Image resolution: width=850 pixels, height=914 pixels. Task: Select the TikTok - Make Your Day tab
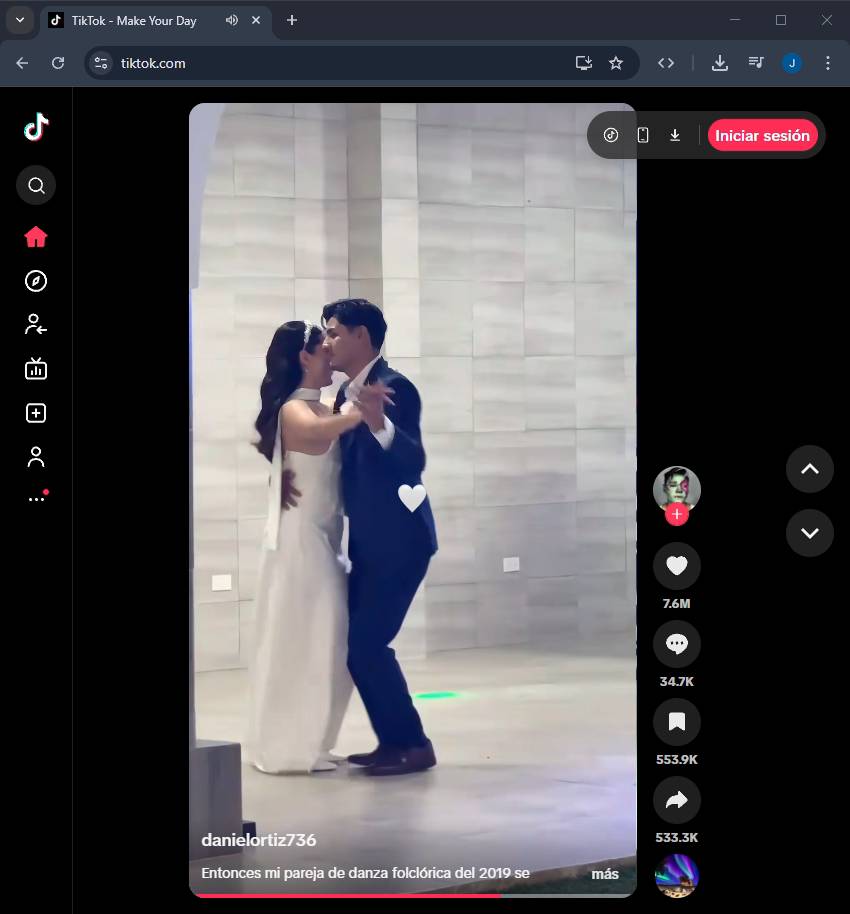(x=133, y=21)
